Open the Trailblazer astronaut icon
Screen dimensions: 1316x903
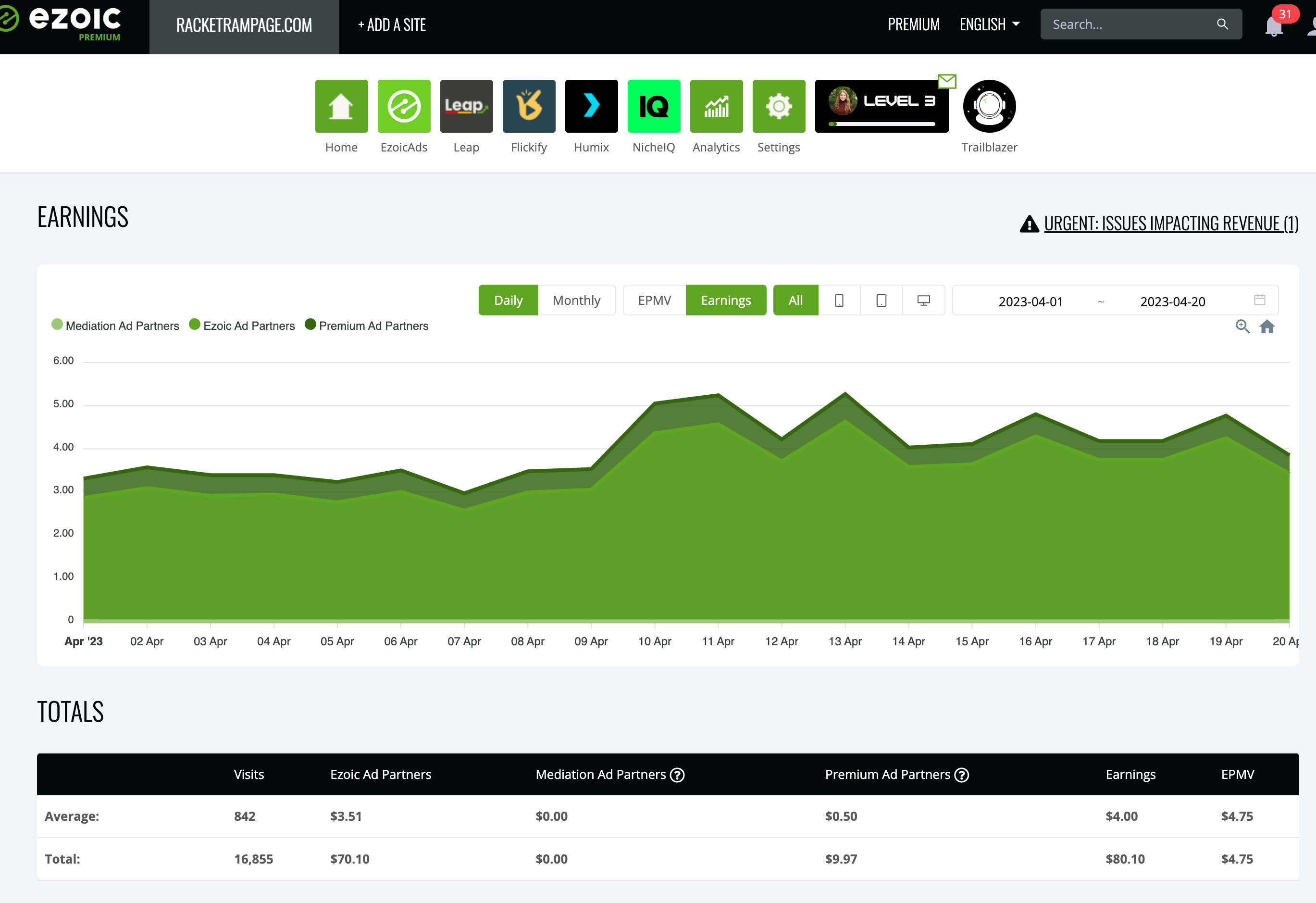click(x=989, y=106)
